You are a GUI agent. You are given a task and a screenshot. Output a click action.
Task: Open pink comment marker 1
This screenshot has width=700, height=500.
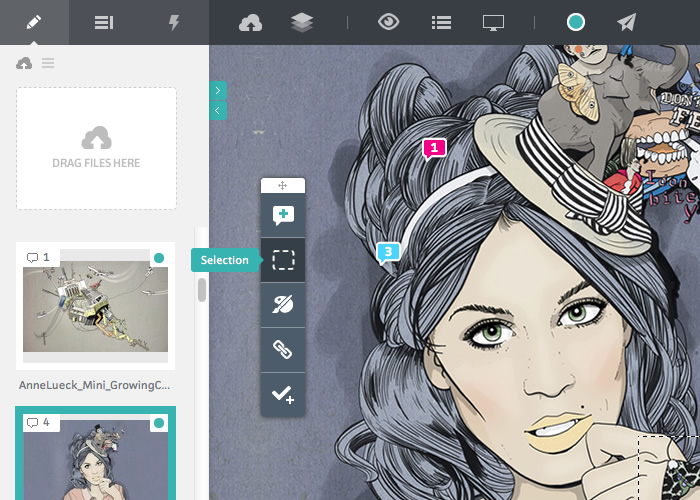click(434, 149)
